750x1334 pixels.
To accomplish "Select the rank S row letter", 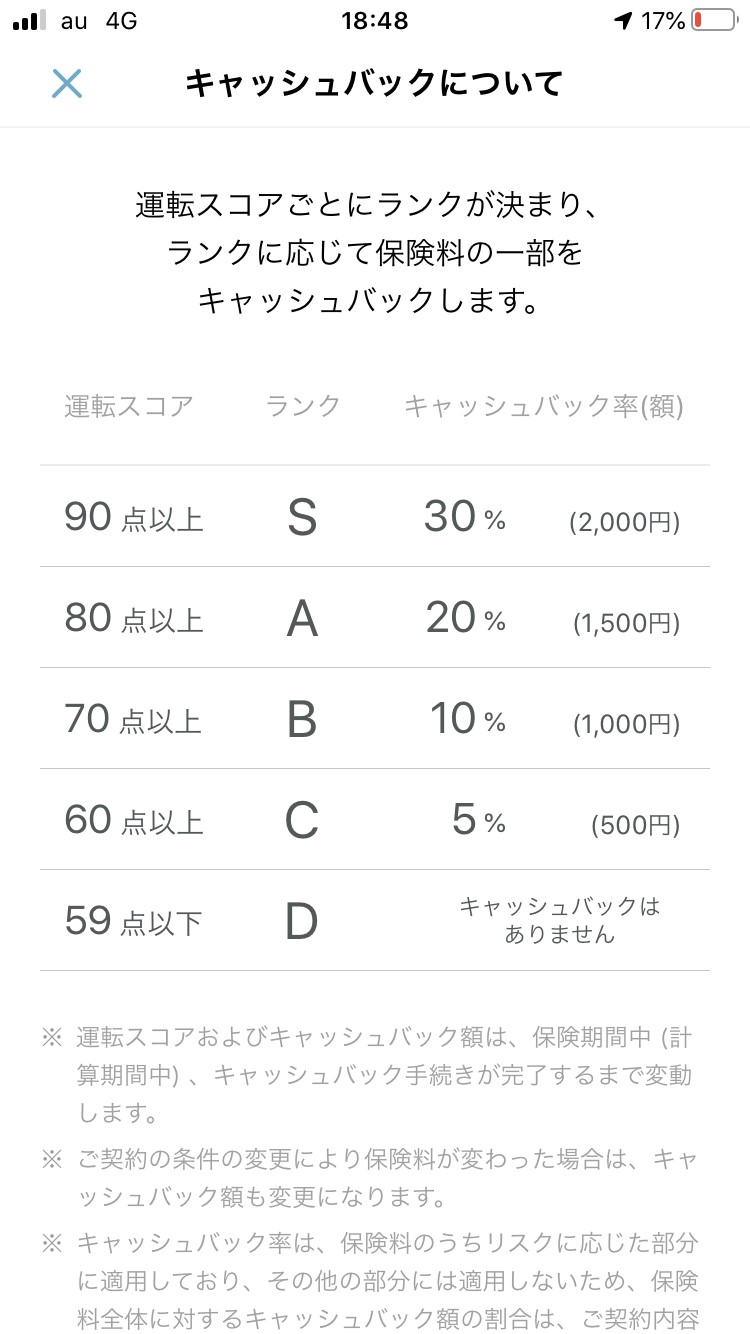I will tap(301, 518).
